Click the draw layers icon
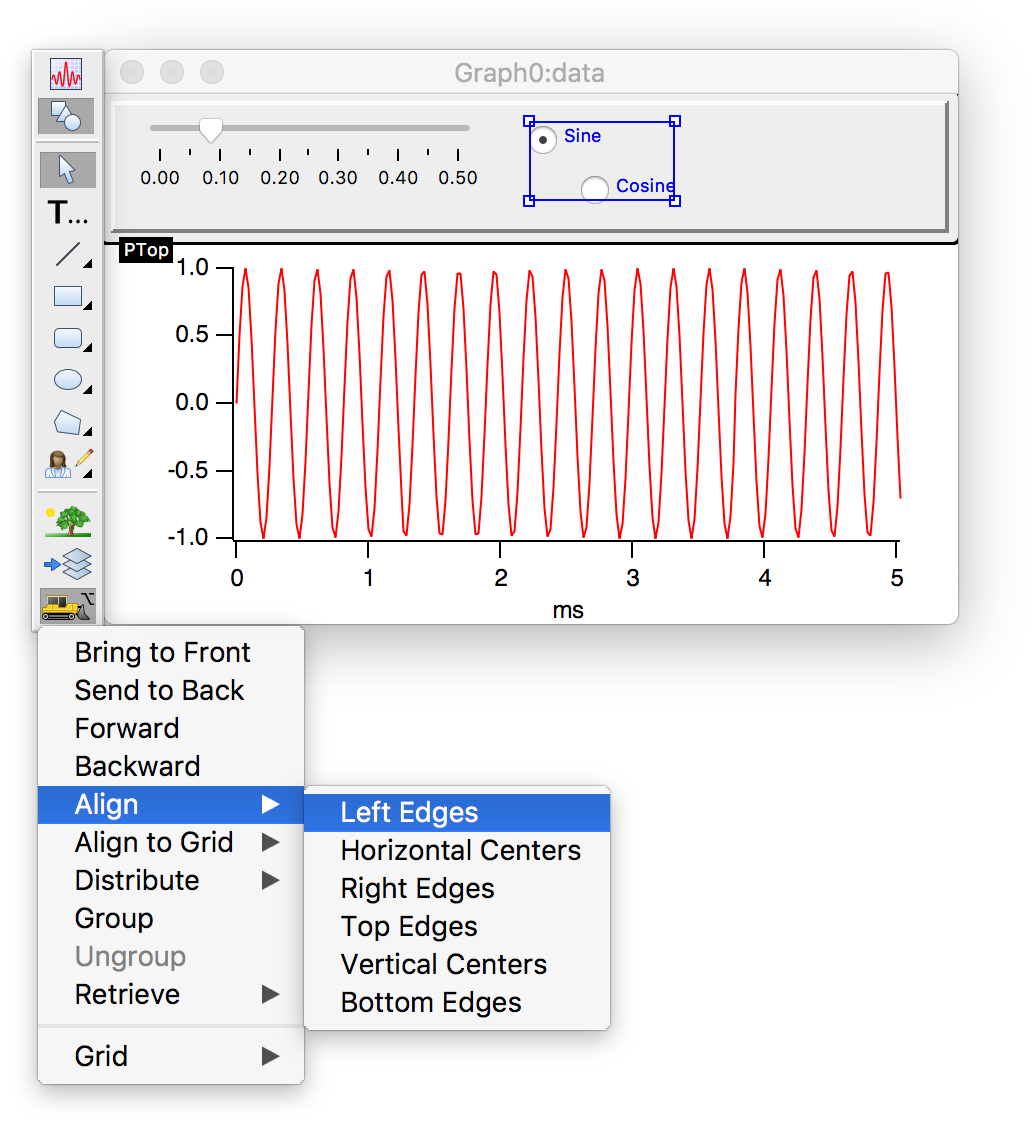This screenshot has width=1035, height=1122. [67, 564]
